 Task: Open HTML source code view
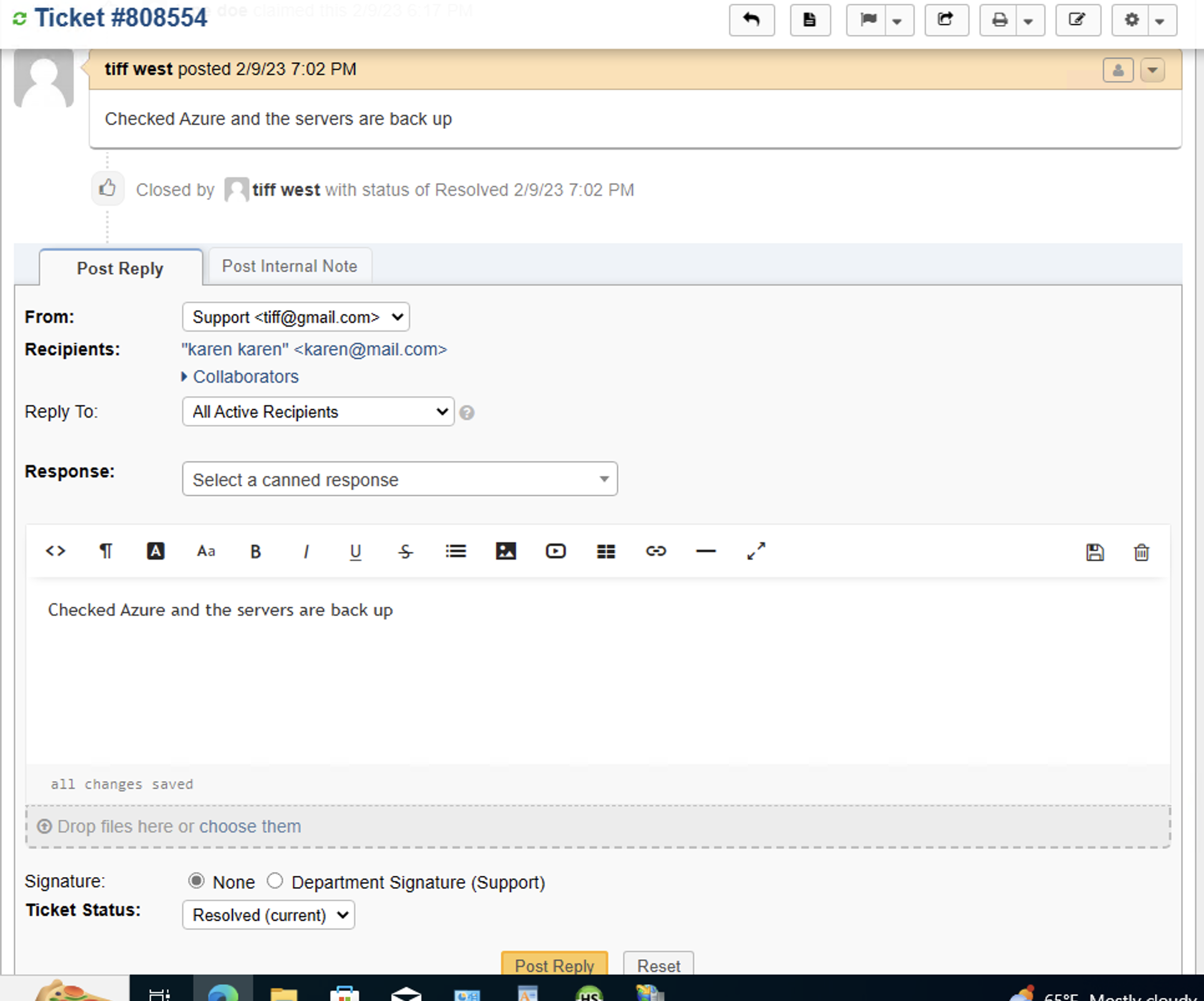tap(55, 551)
